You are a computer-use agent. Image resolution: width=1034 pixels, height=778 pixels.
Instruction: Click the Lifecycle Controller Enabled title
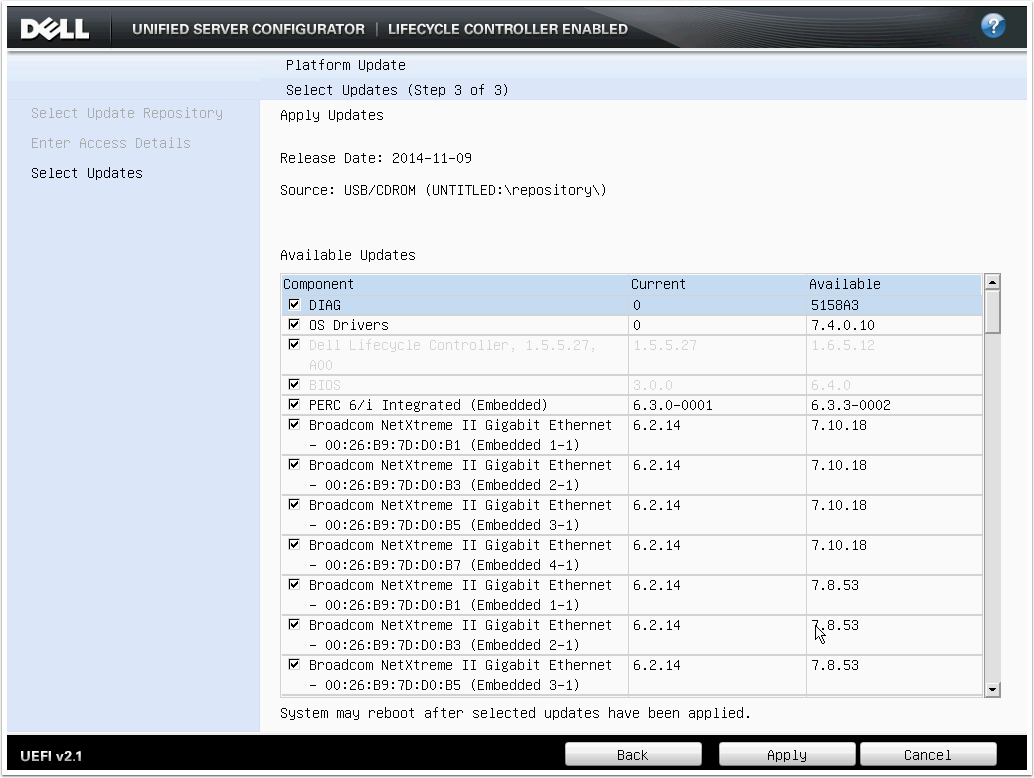tap(508, 29)
